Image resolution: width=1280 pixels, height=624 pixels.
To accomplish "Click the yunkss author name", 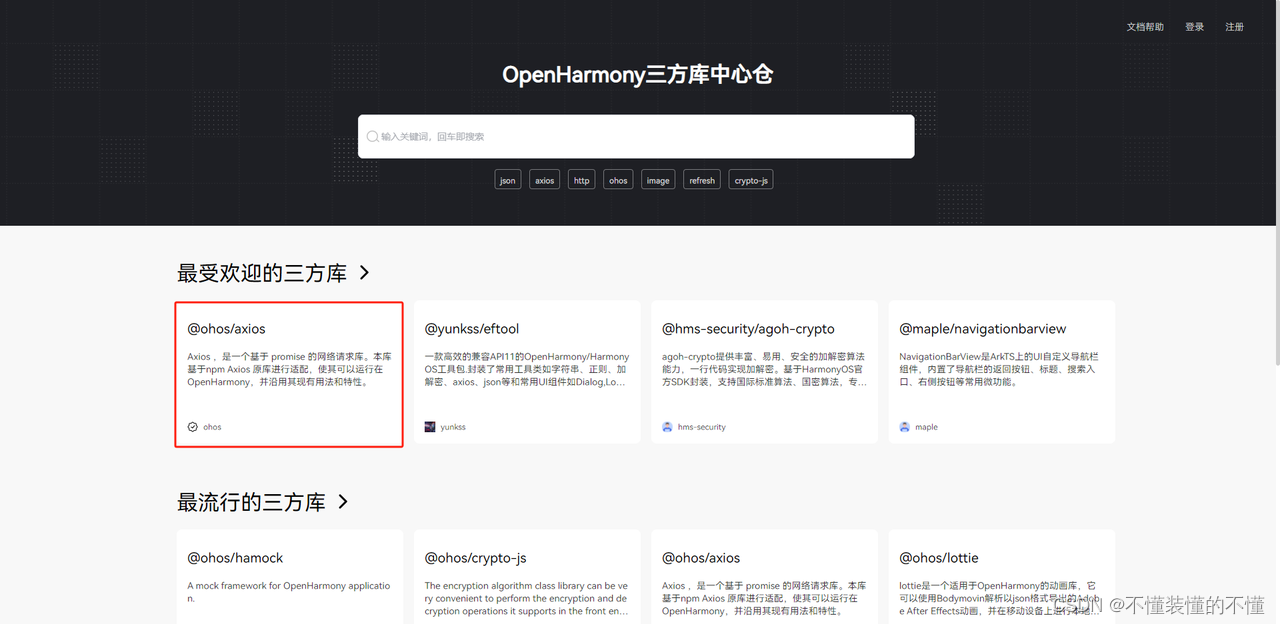I will click(x=453, y=427).
